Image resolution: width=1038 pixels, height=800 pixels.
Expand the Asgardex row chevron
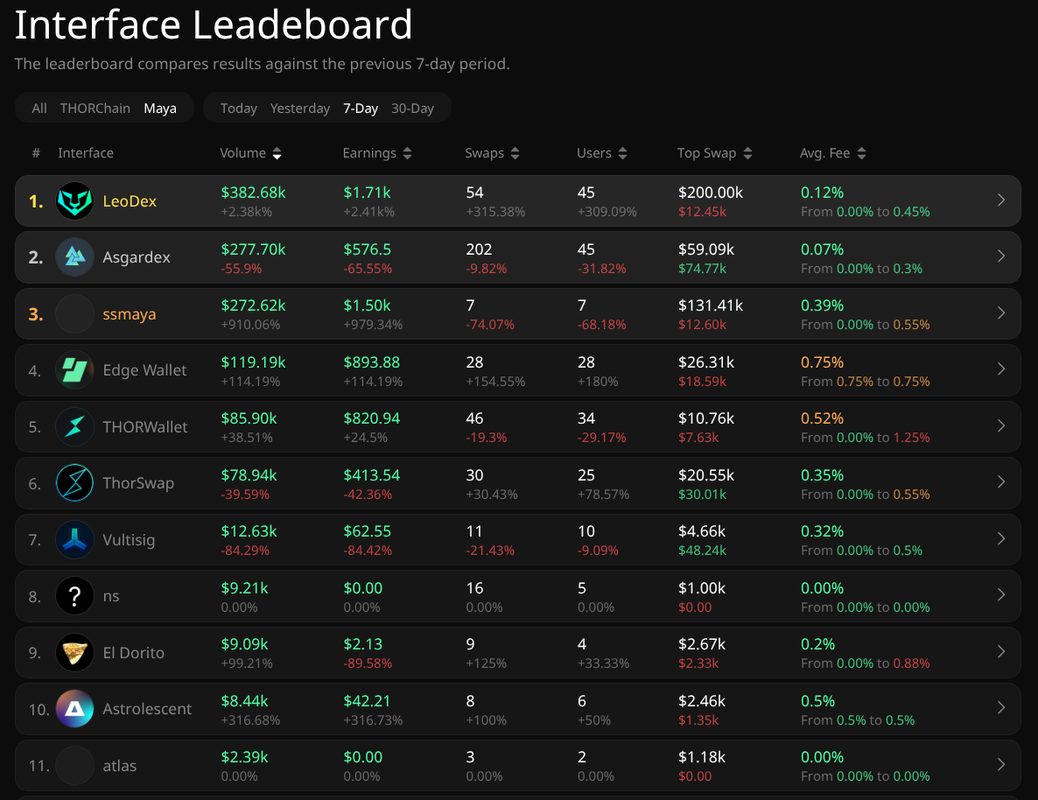point(1001,256)
